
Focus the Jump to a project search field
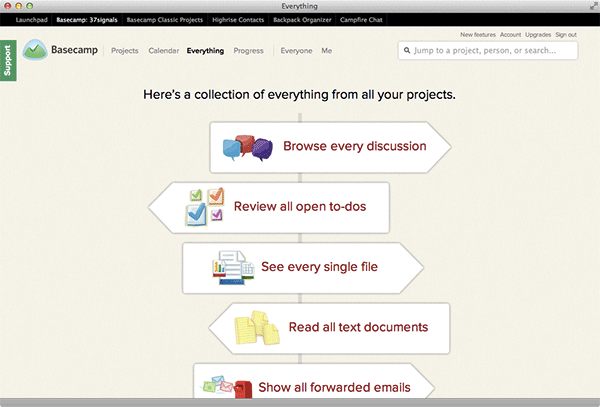click(488, 50)
